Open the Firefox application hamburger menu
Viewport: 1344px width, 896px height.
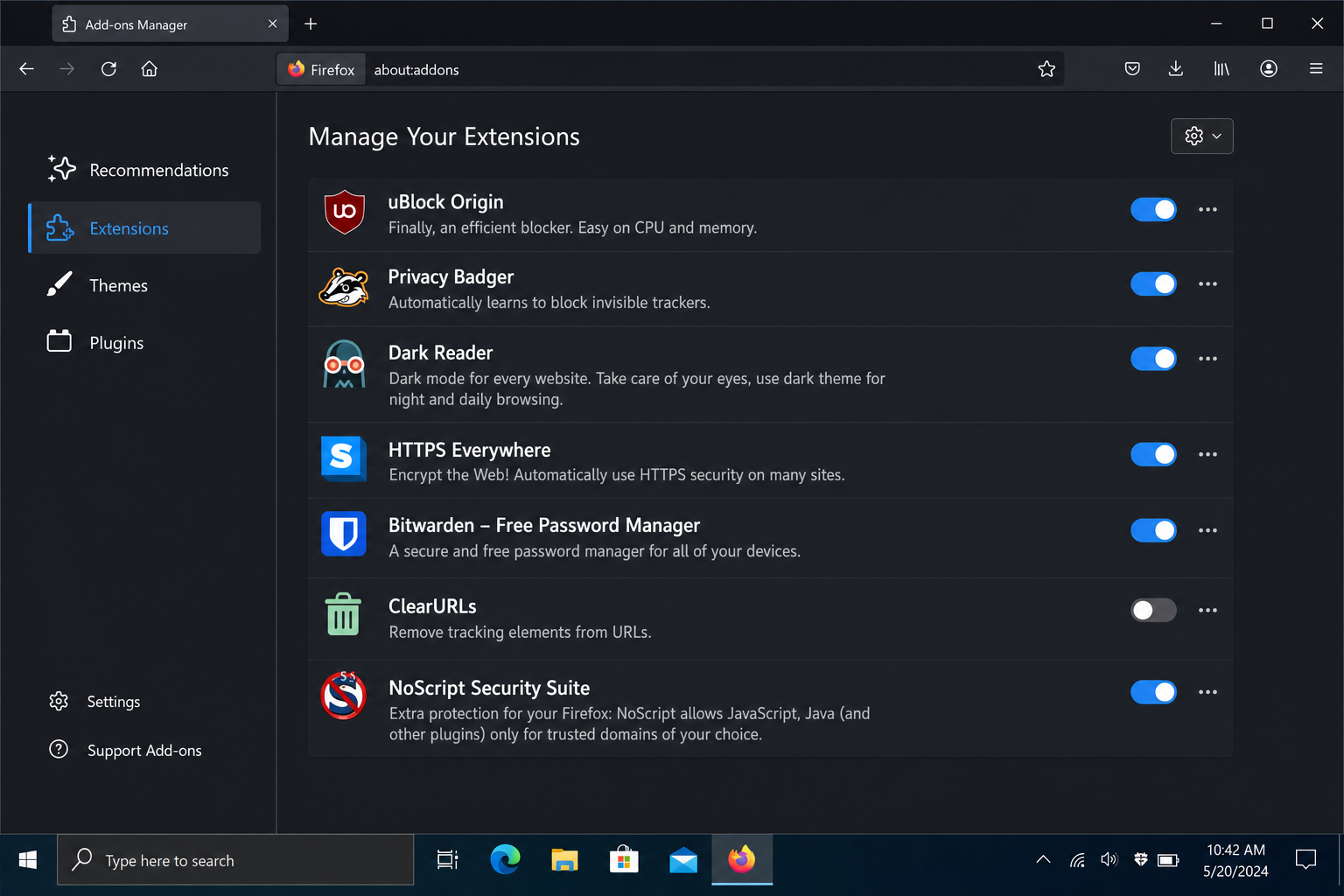click(1316, 69)
